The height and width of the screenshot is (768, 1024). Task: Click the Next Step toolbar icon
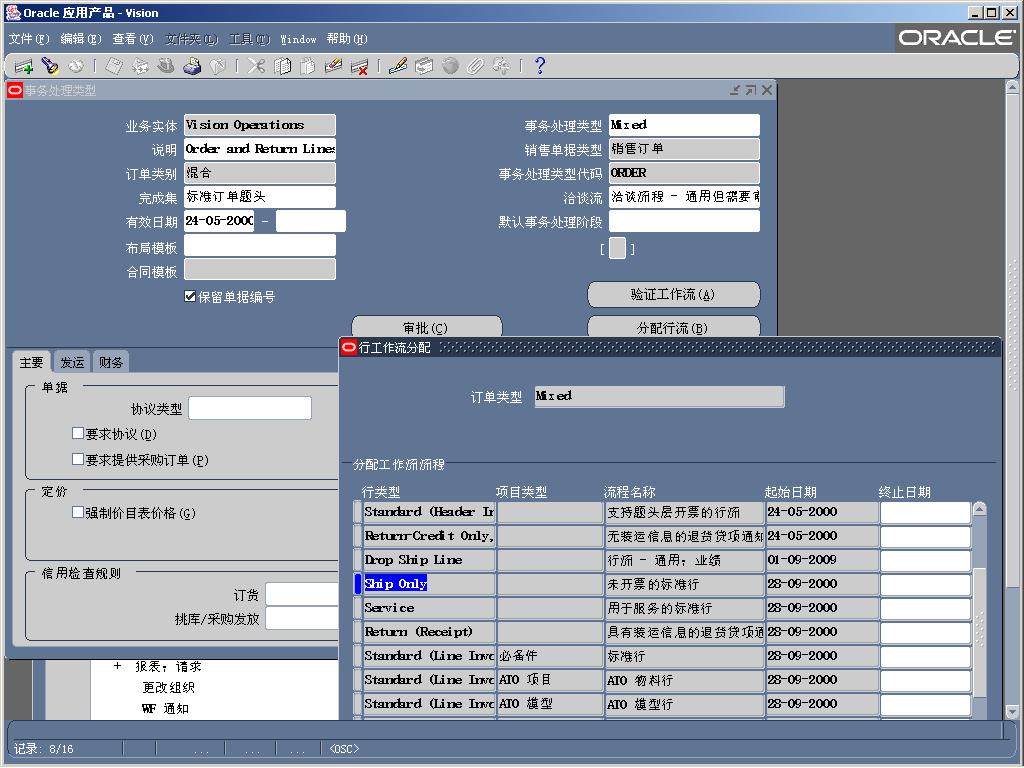(140, 66)
